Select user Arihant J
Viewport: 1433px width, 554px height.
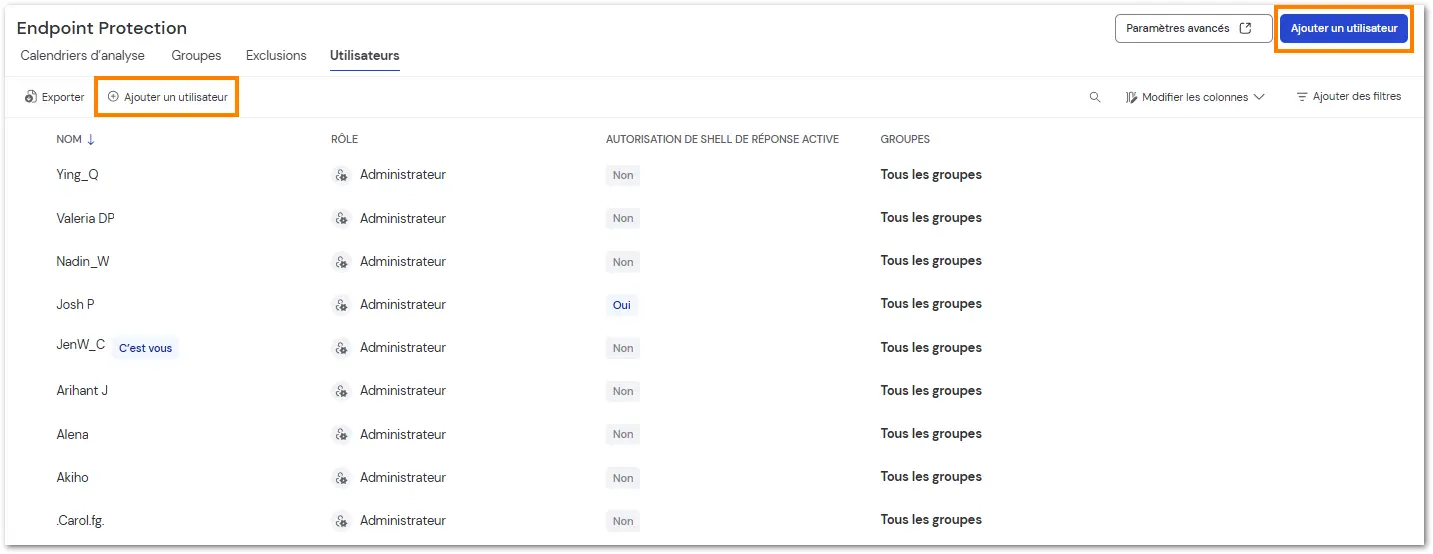pos(82,390)
